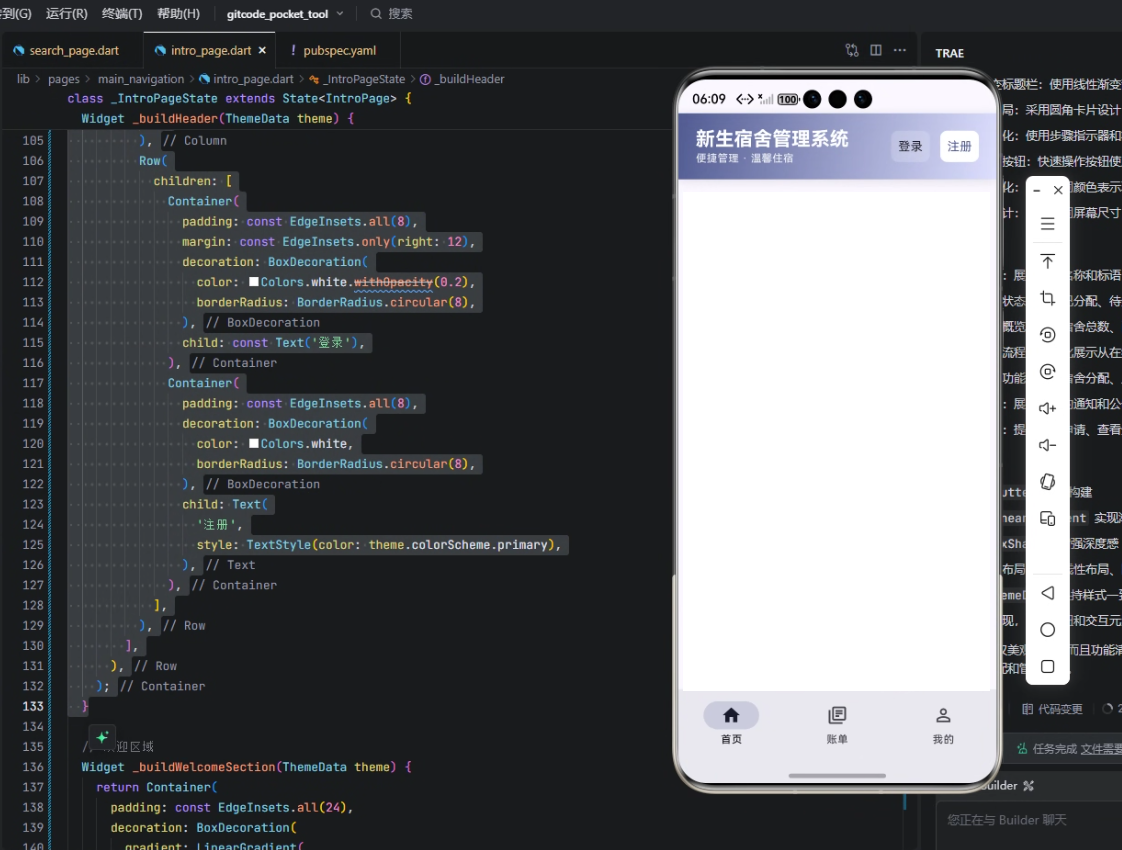Viewport: 1122px width, 850px height.
Task: Click the volume up icon in emulator toolbar
Action: [x=1048, y=408]
